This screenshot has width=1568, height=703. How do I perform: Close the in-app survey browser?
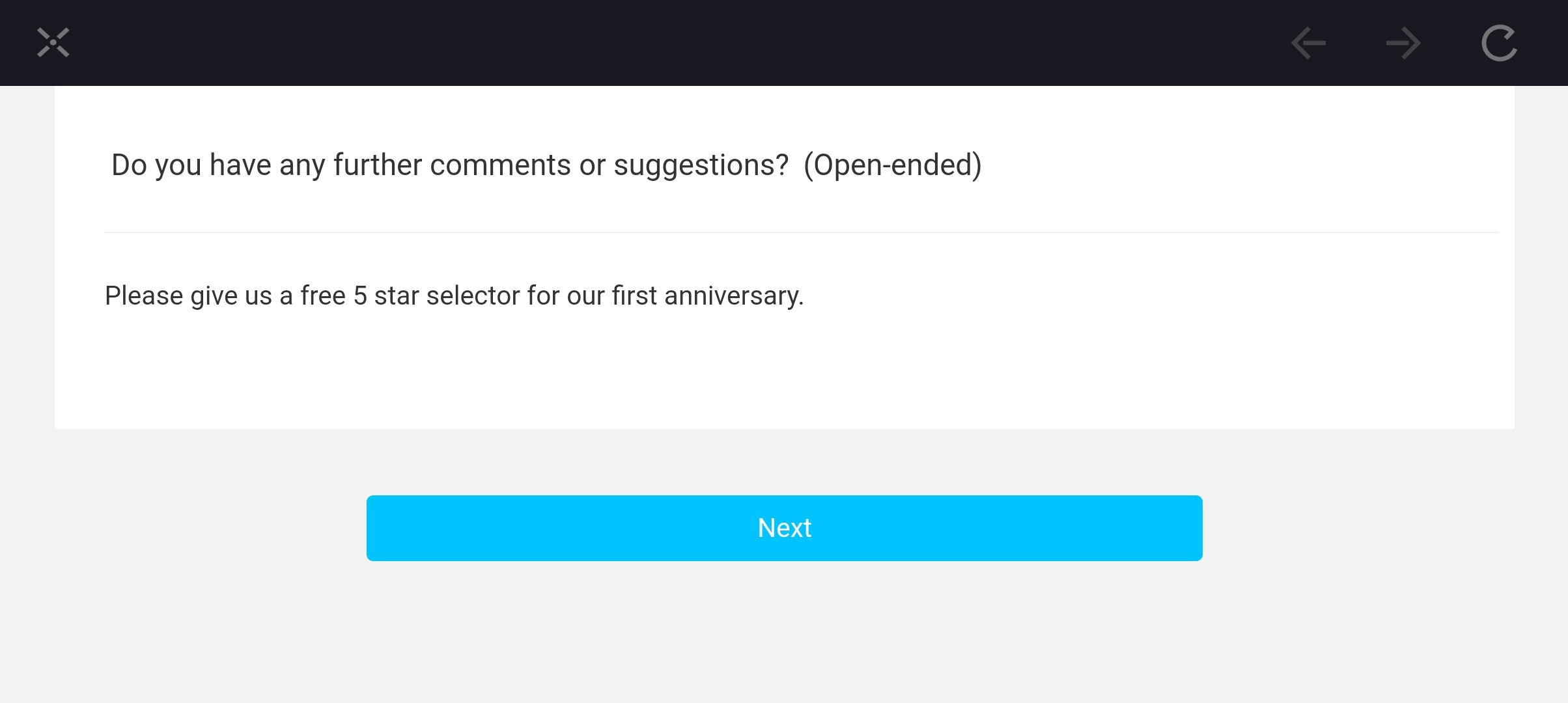point(53,43)
